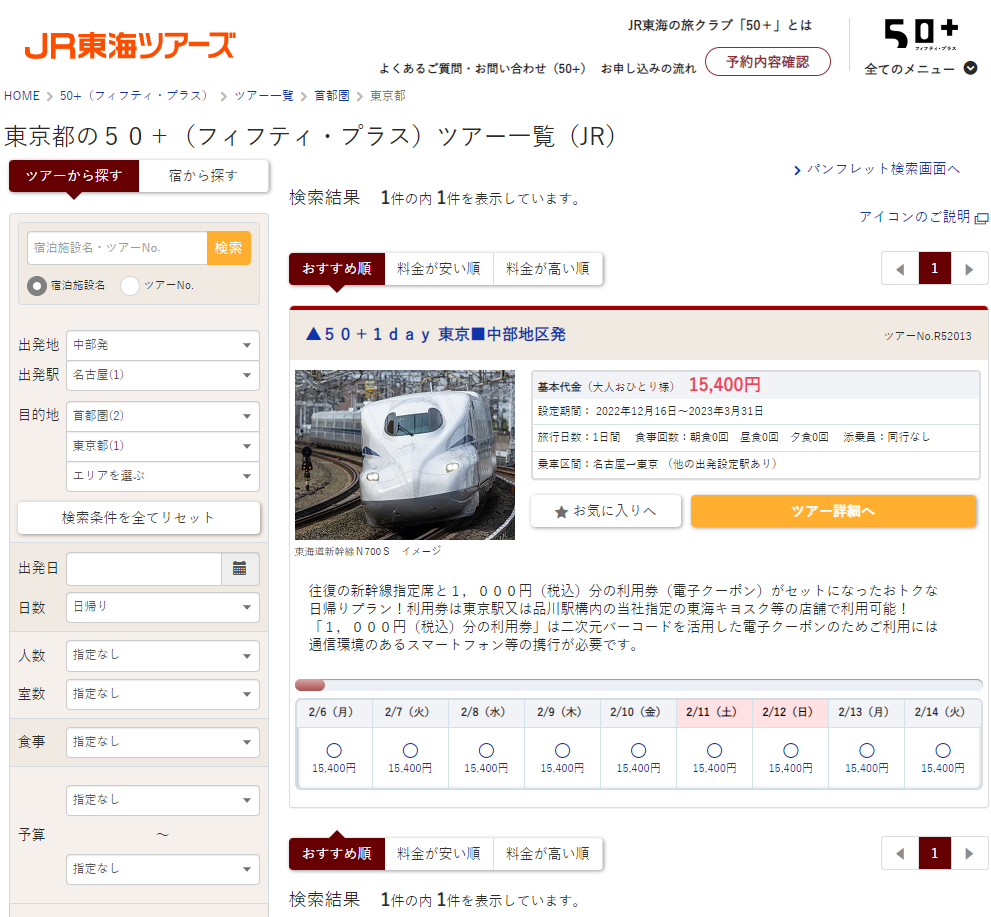Click the star お気に入りへ button
Viewport: 991px width, 917px height.
tap(605, 511)
